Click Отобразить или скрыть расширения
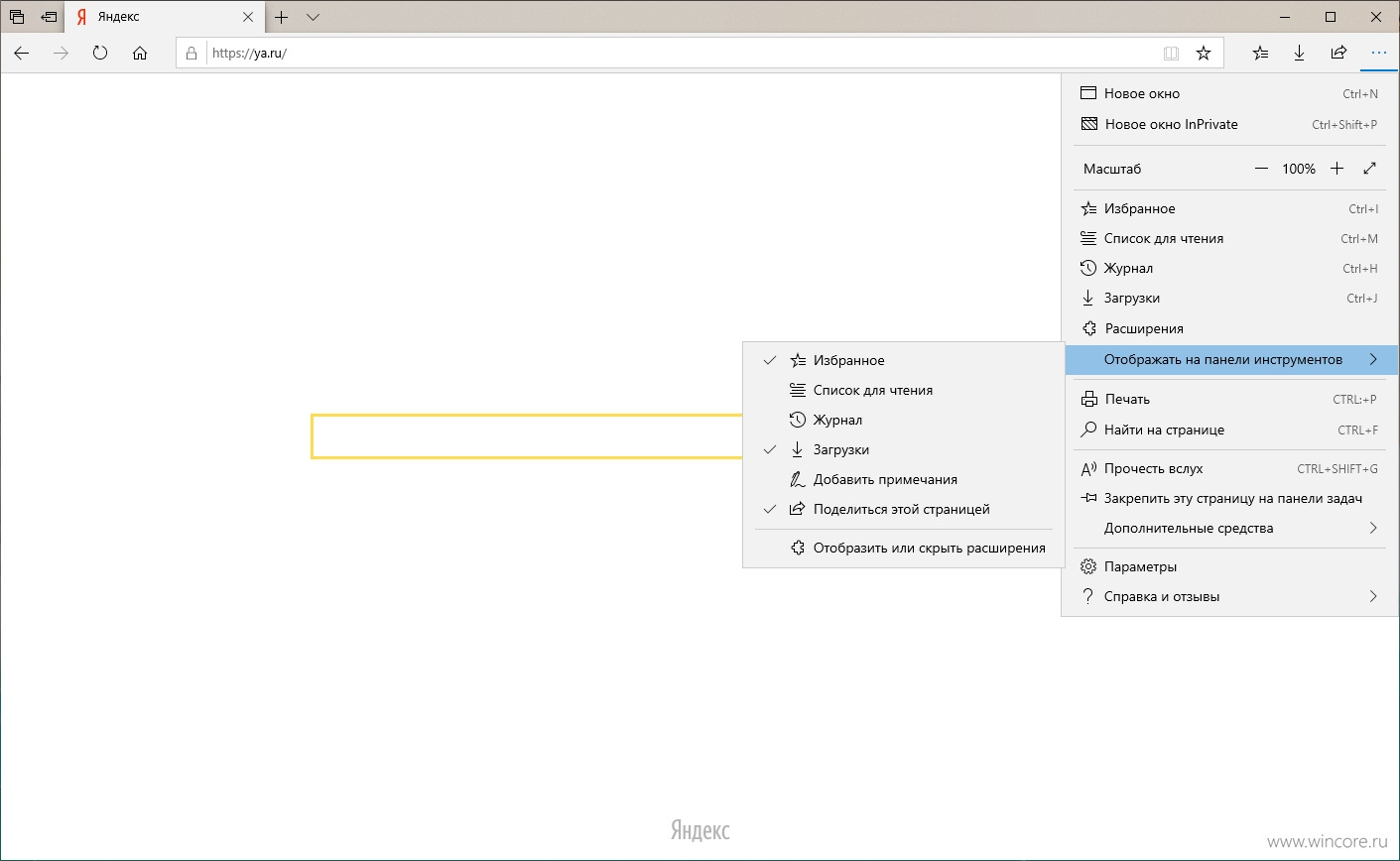Image resolution: width=1400 pixels, height=861 pixels. pyautogui.click(x=902, y=548)
